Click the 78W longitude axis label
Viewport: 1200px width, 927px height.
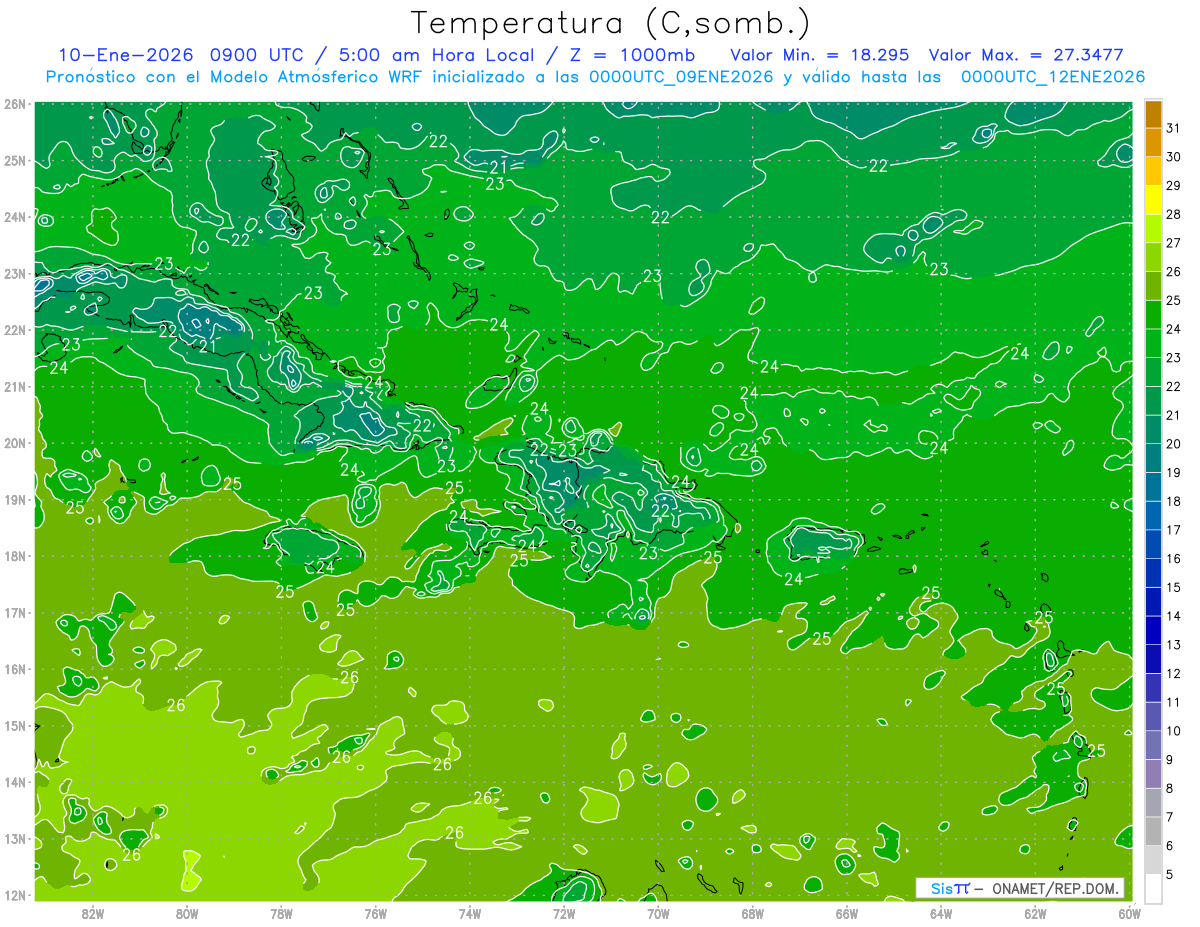click(281, 913)
